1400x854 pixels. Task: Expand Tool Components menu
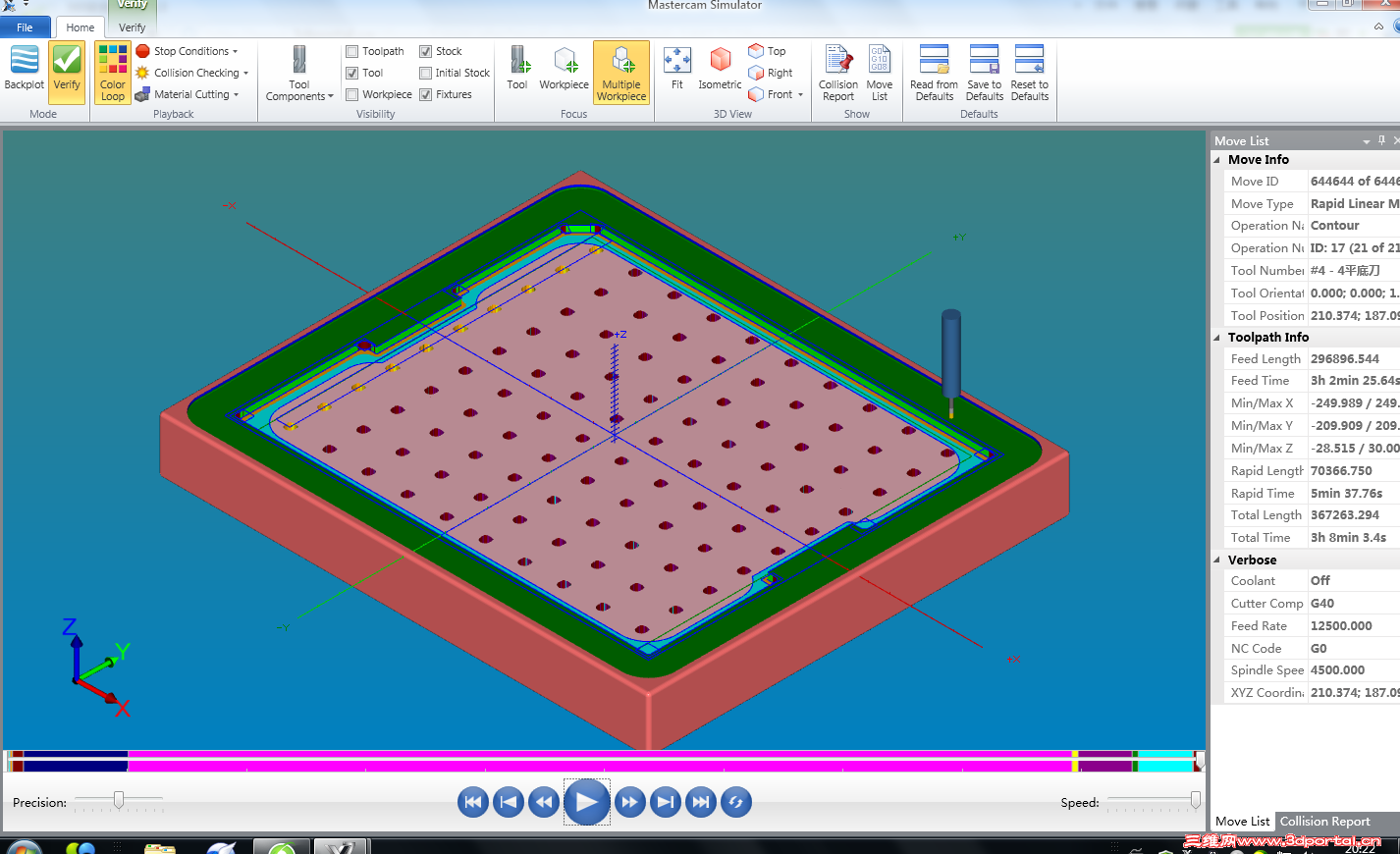(299, 73)
